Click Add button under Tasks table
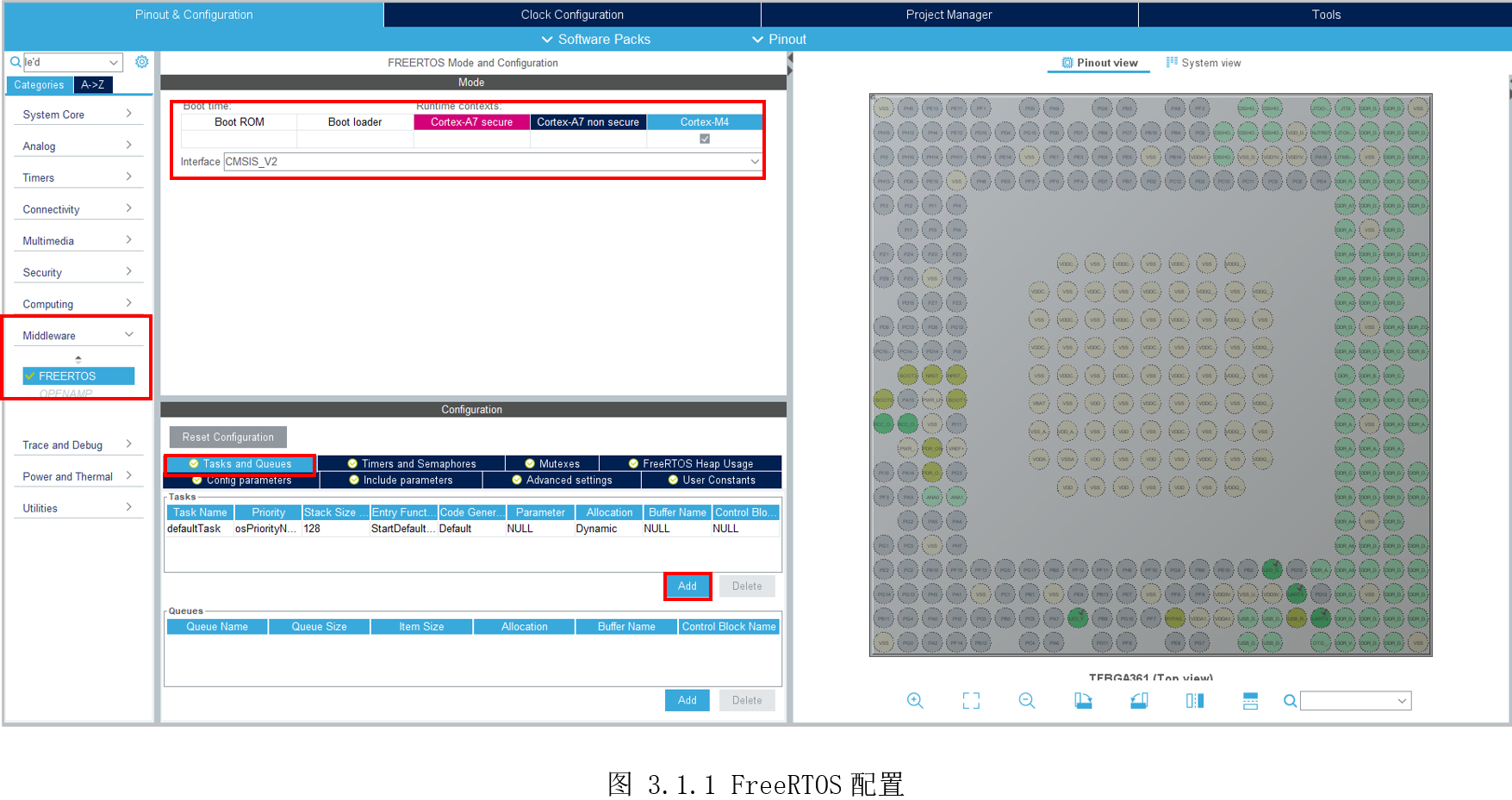 click(x=687, y=586)
